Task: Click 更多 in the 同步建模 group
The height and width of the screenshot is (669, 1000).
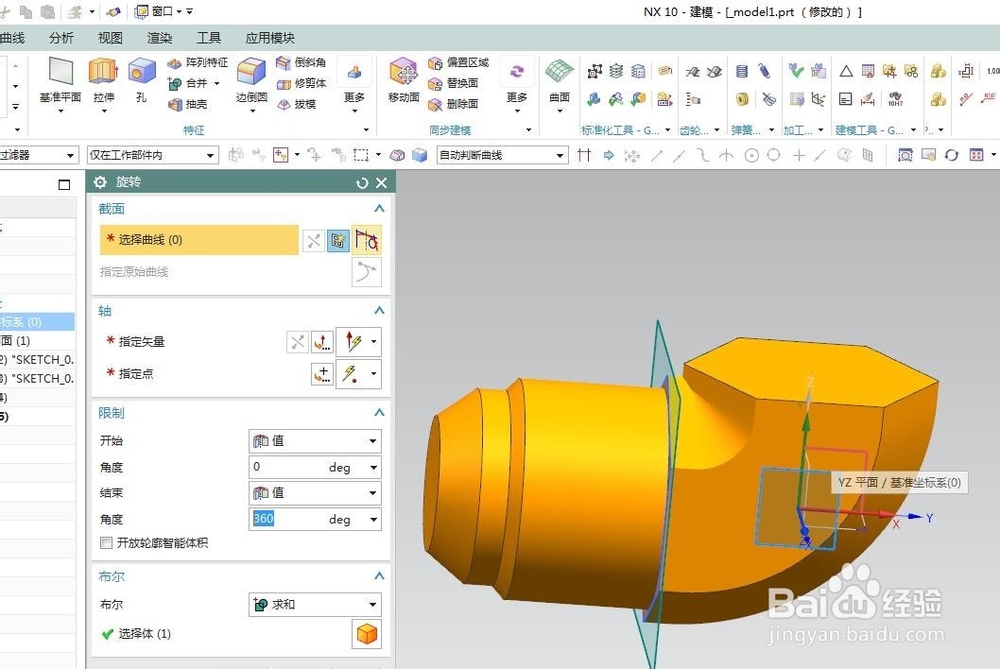Action: coord(517,83)
